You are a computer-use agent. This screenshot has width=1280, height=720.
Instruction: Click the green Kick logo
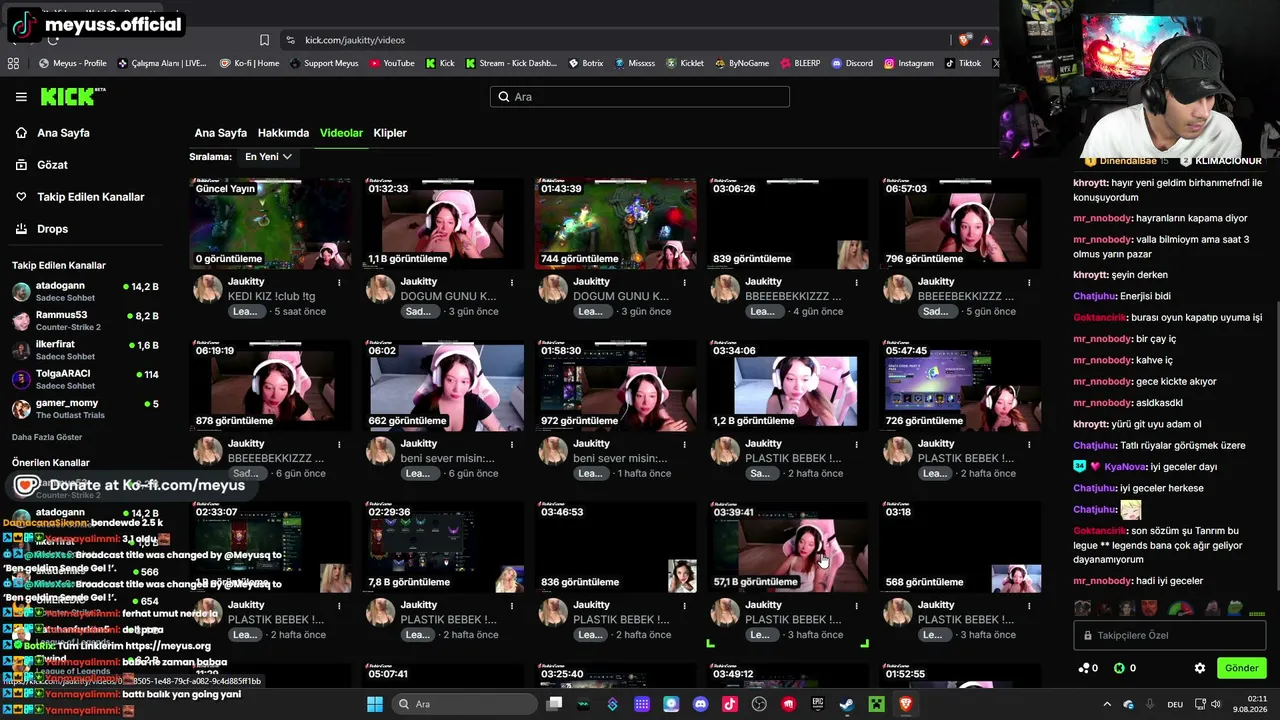tap(72, 96)
